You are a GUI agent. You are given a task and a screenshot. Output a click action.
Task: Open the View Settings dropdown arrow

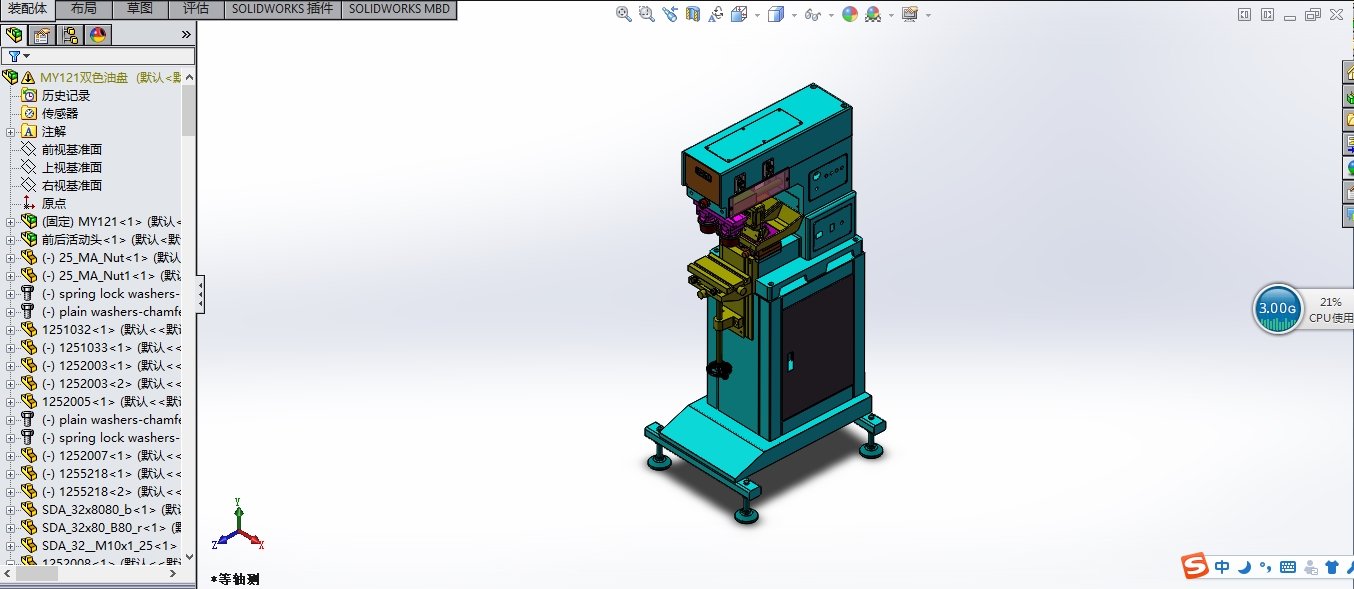click(x=928, y=15)
